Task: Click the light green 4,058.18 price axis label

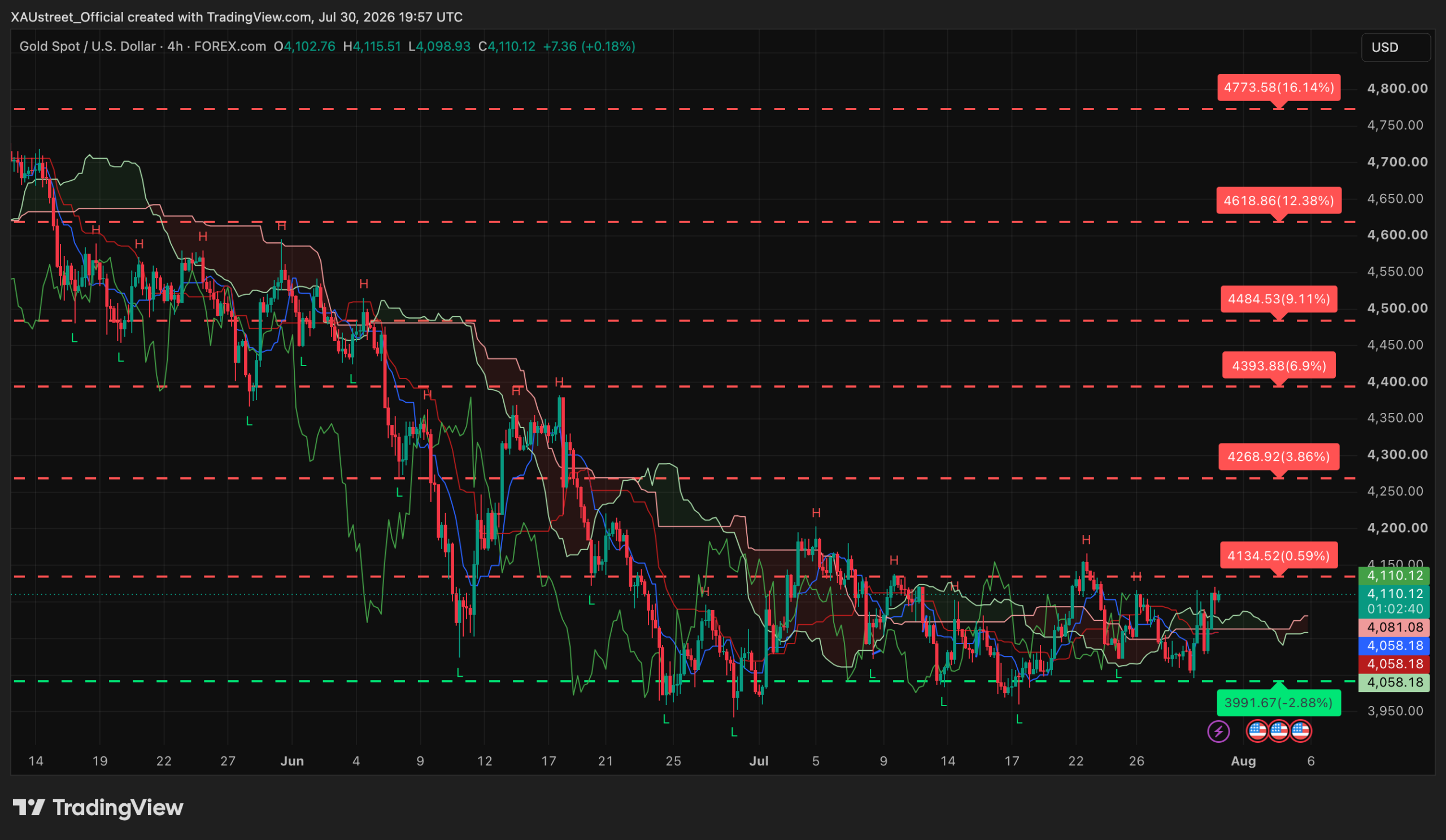Action: coord(1395,682)
